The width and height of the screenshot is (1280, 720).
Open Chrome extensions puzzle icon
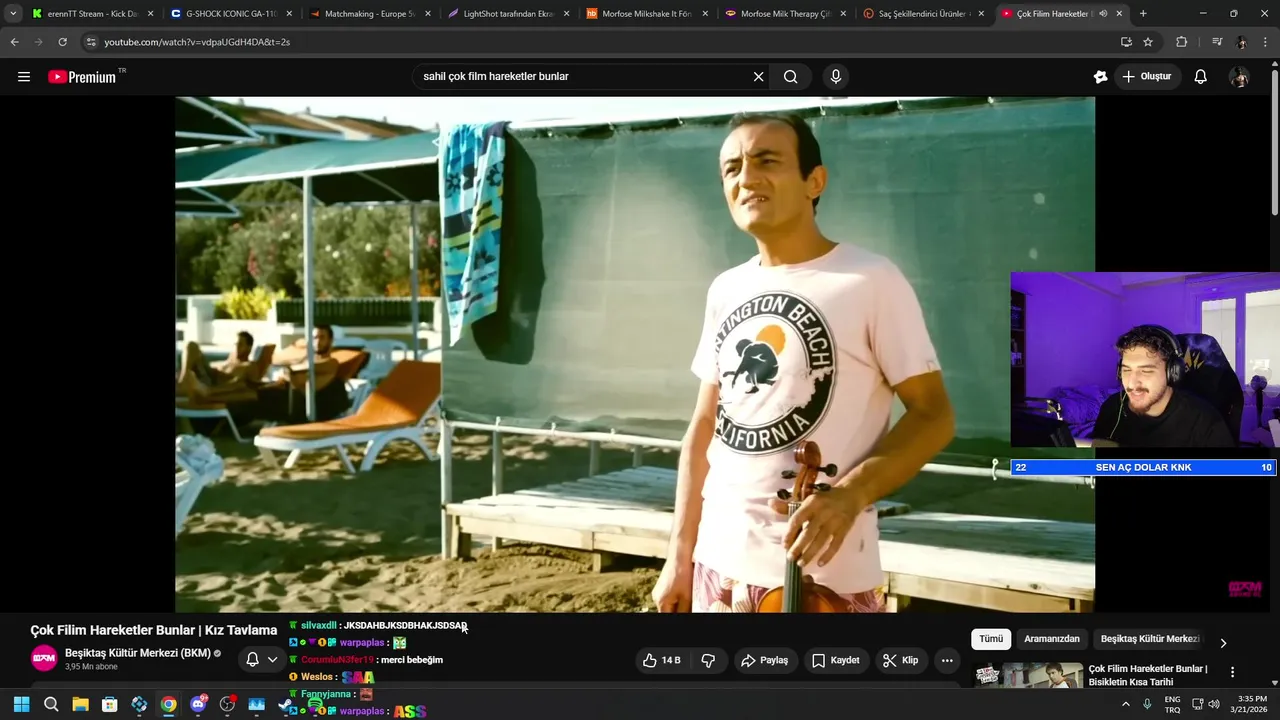pos(1181,42)
